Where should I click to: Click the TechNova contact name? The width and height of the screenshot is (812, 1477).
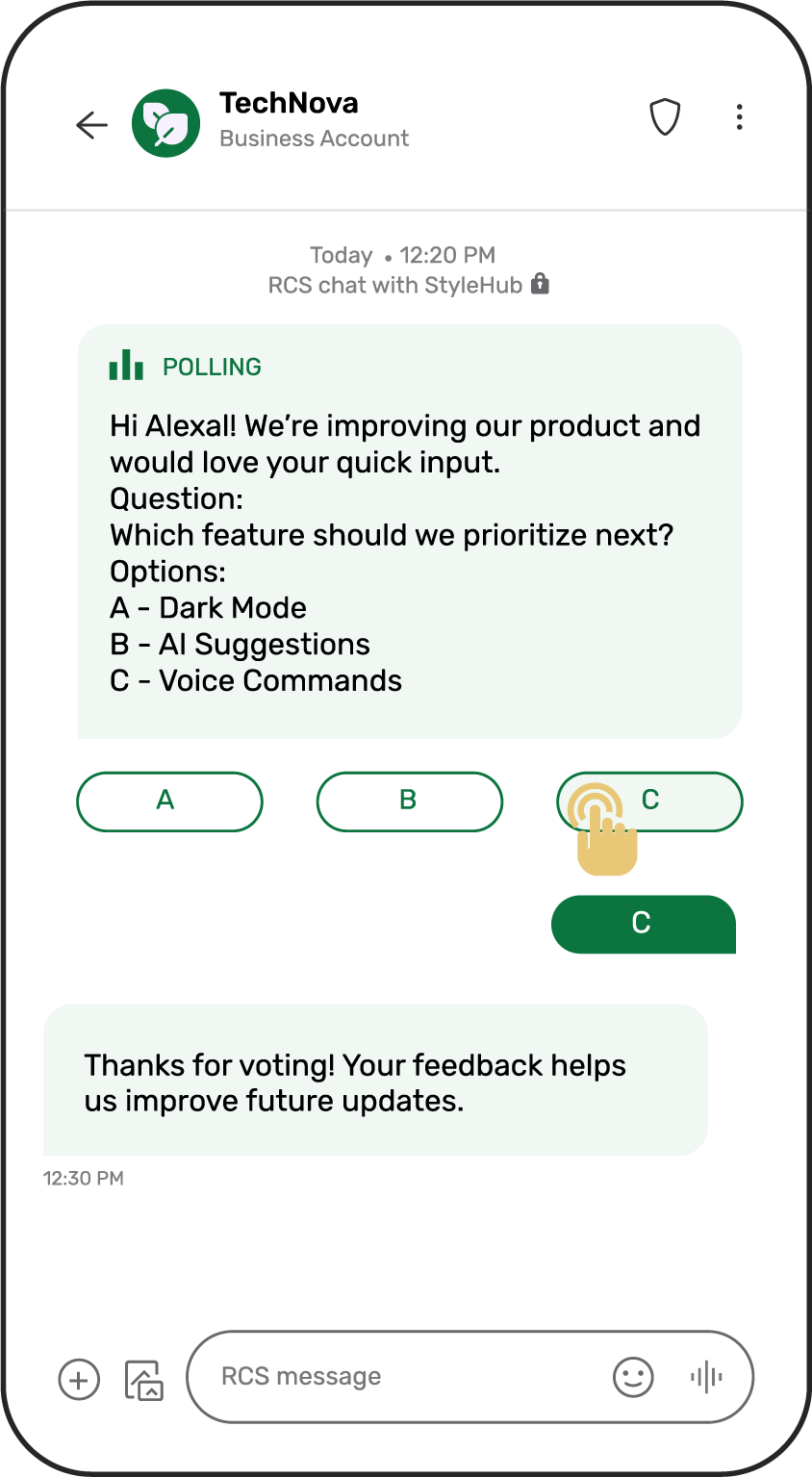(x=289, y=103)
